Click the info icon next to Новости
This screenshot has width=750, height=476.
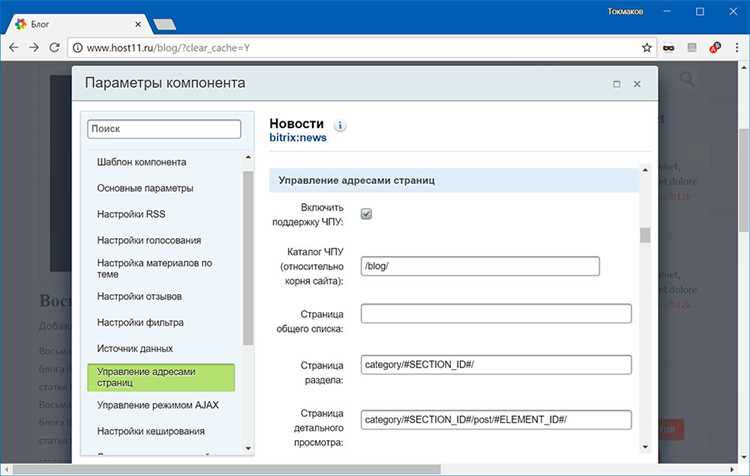[340, 126]
